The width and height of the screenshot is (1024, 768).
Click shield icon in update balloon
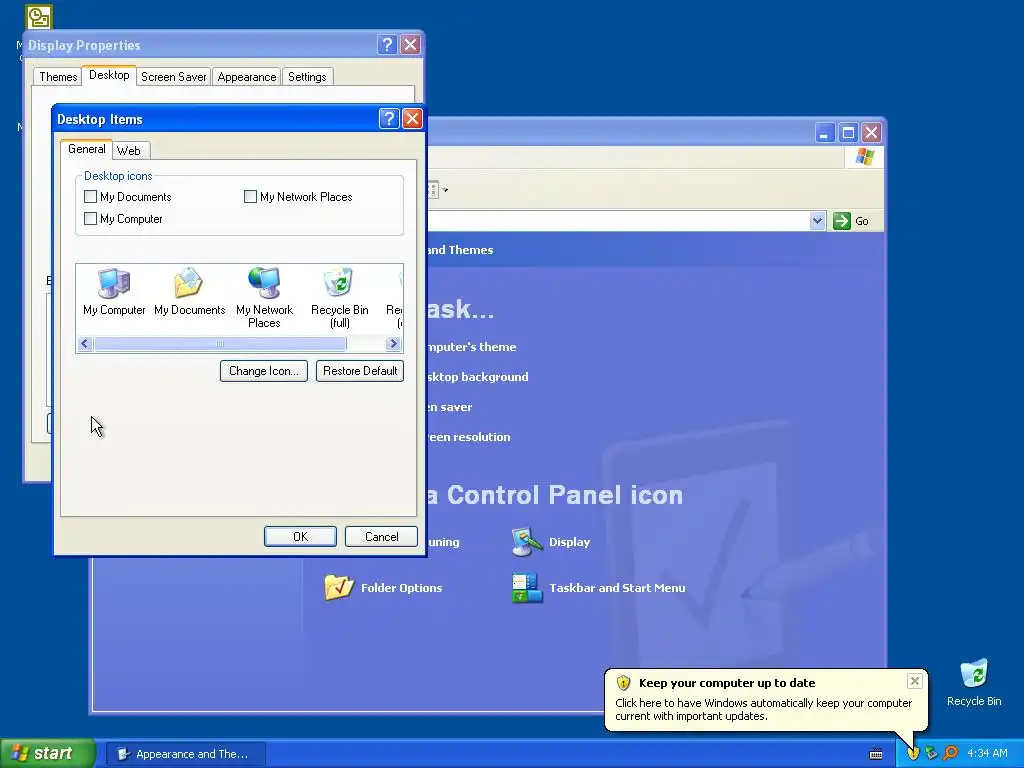[x=623, y=682]
